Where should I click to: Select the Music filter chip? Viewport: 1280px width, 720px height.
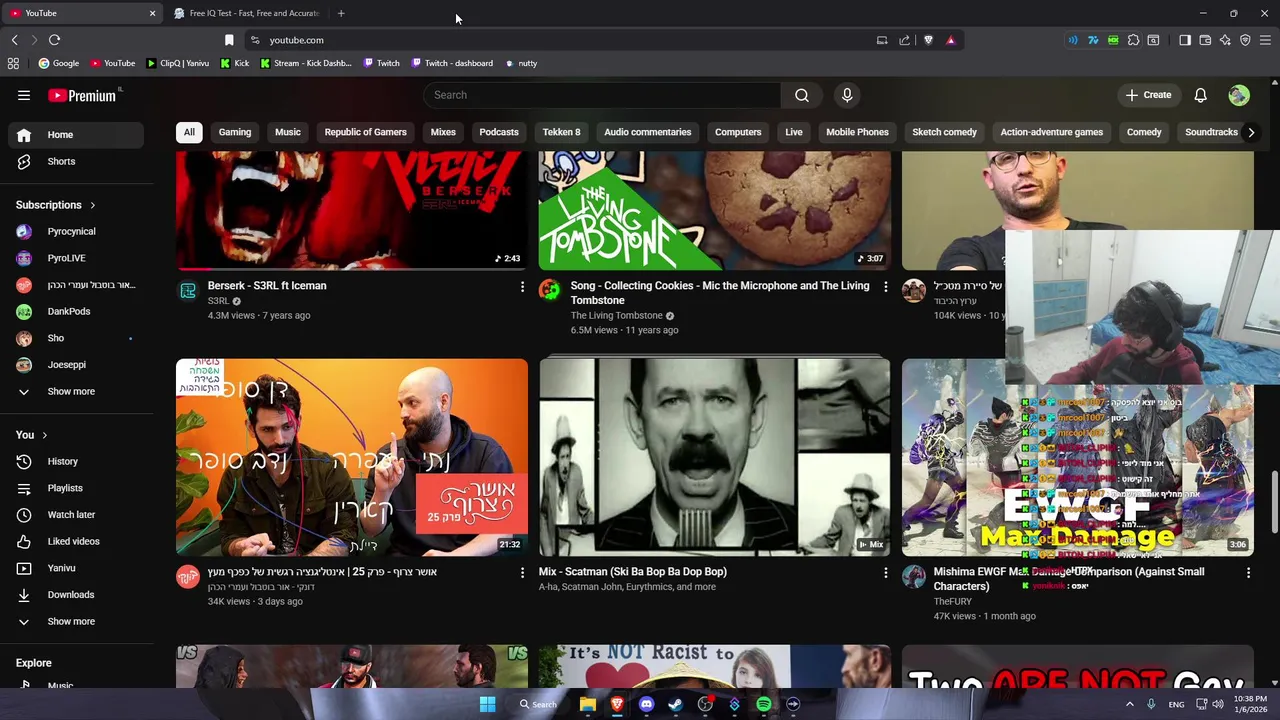coord(288,132)
